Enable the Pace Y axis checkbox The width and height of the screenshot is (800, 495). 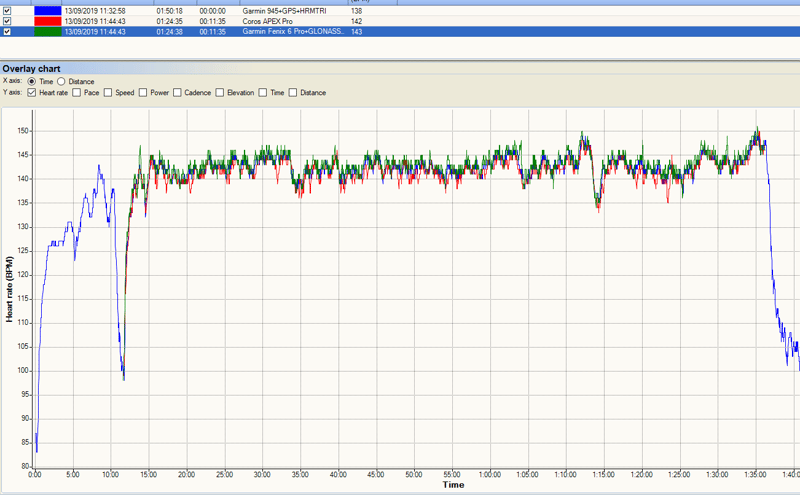click(x=78, y=93)
